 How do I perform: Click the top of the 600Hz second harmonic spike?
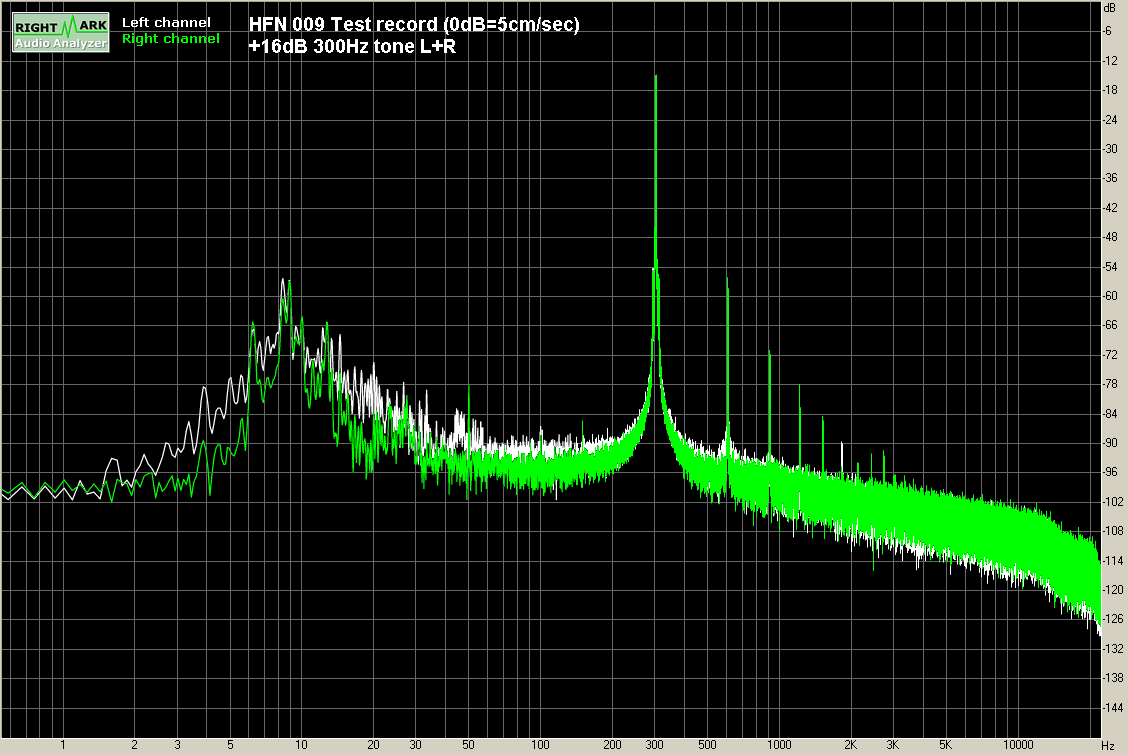point(727,278)
